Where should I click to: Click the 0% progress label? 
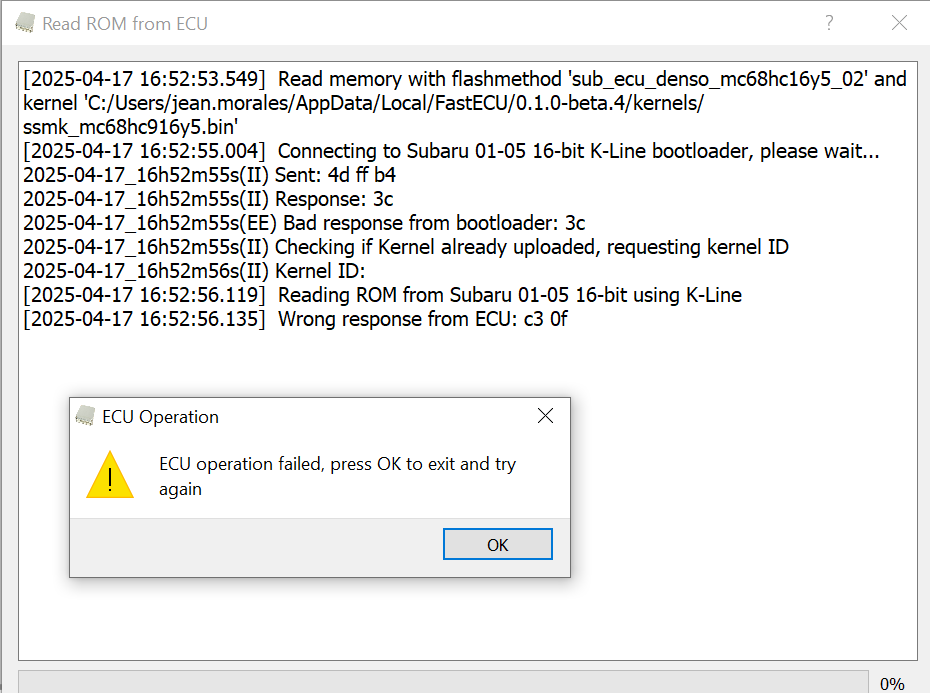pyautogui.click(x=892, y=684)
